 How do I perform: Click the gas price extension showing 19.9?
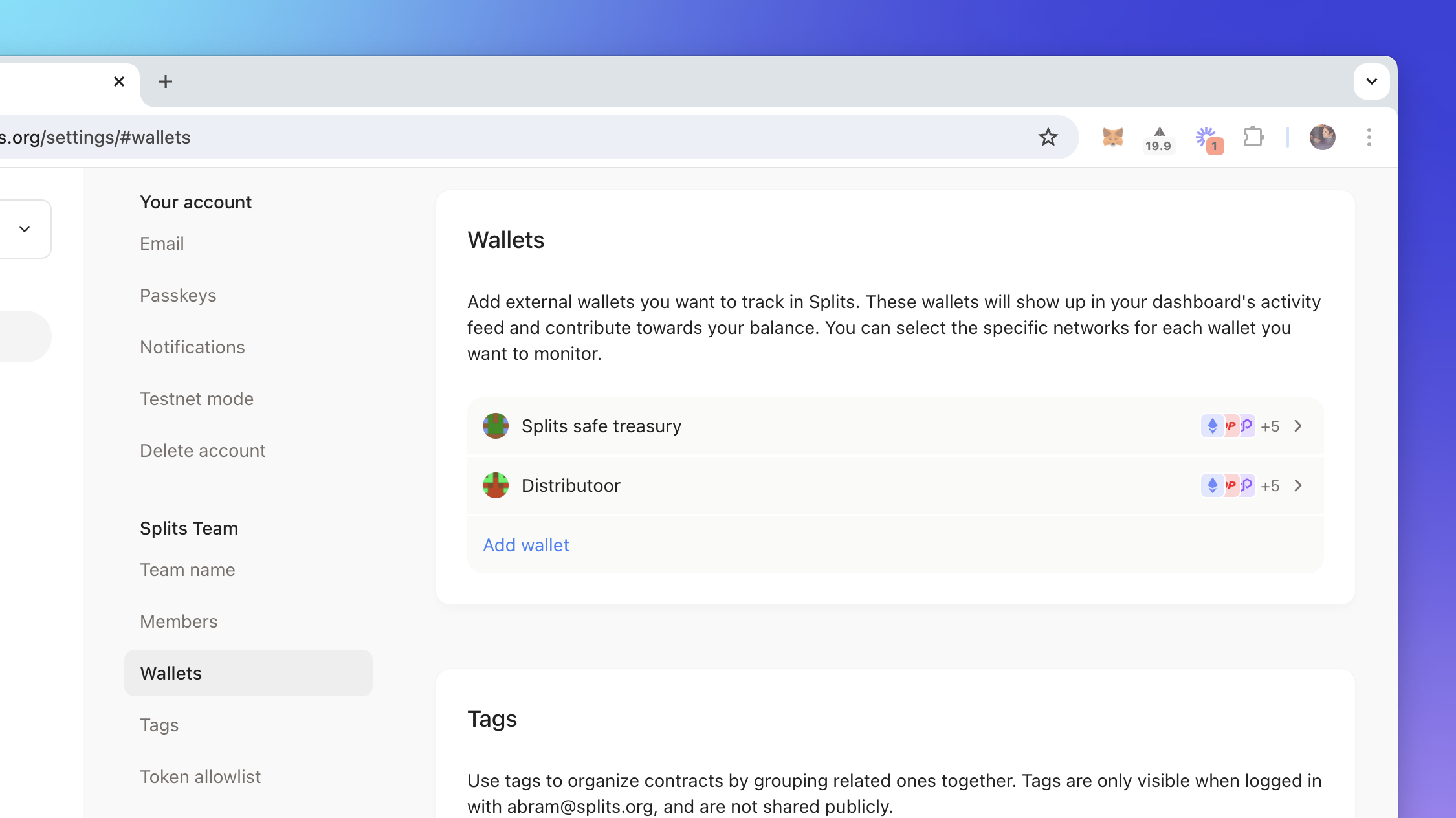click(1158, 138)
